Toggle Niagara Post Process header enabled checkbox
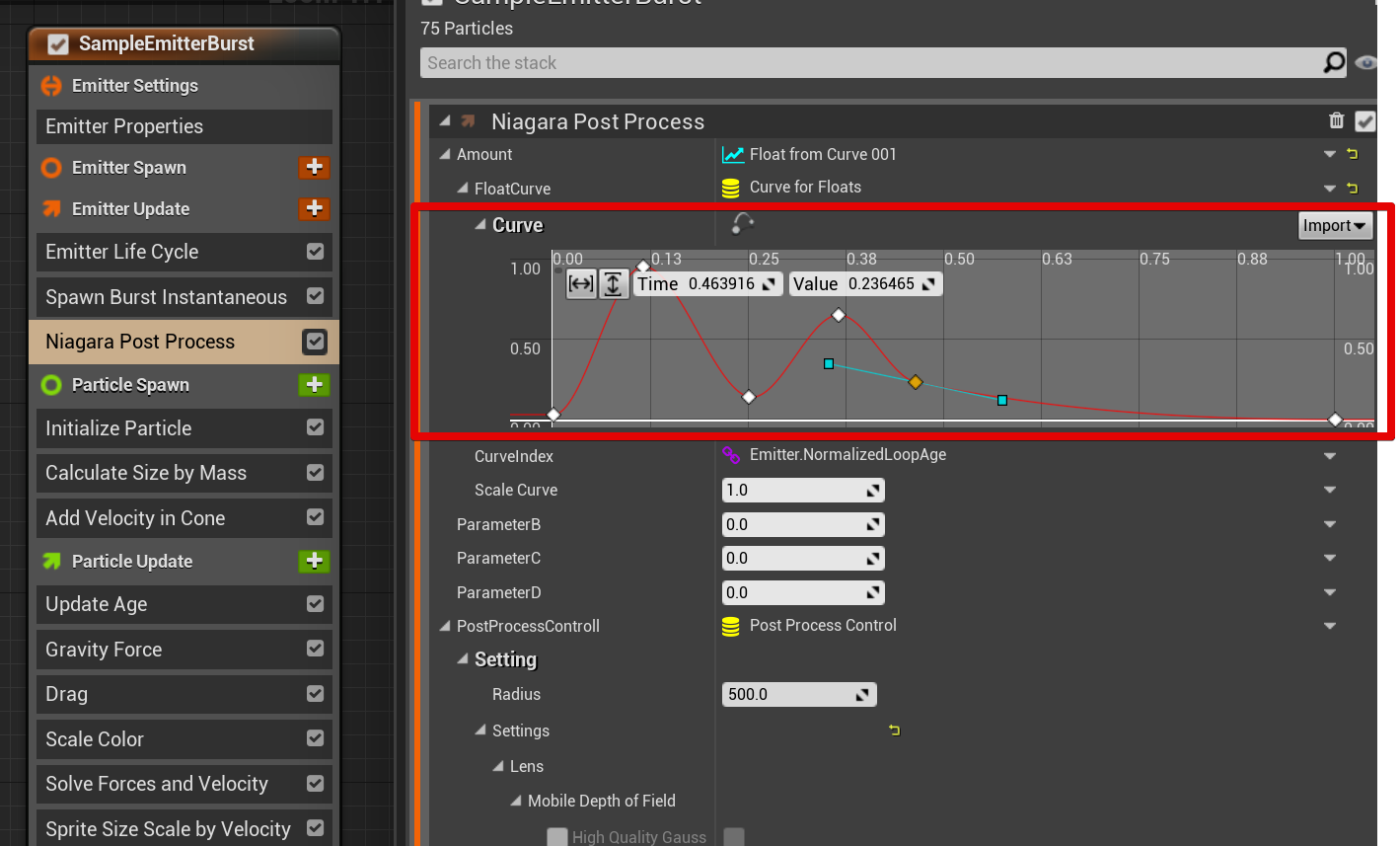This screenshot has width=1400, height=846. pos(1365,121)
